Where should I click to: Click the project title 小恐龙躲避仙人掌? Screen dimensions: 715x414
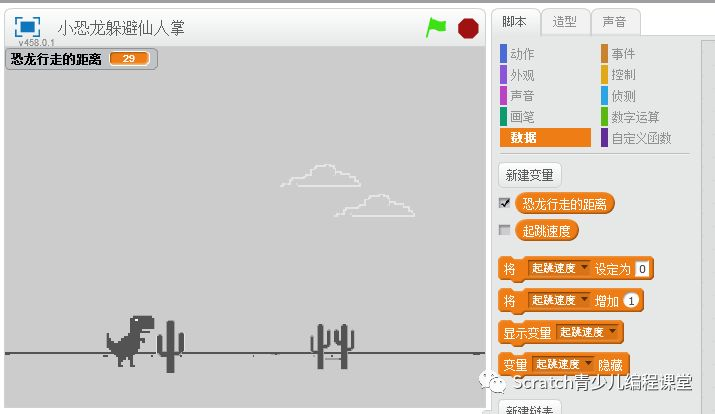pyautogui.click(x=121, y=28)
